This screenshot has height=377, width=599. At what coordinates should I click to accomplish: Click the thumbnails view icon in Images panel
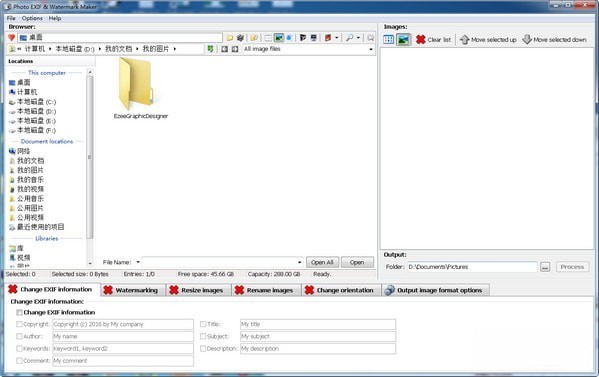coord(403,39)
